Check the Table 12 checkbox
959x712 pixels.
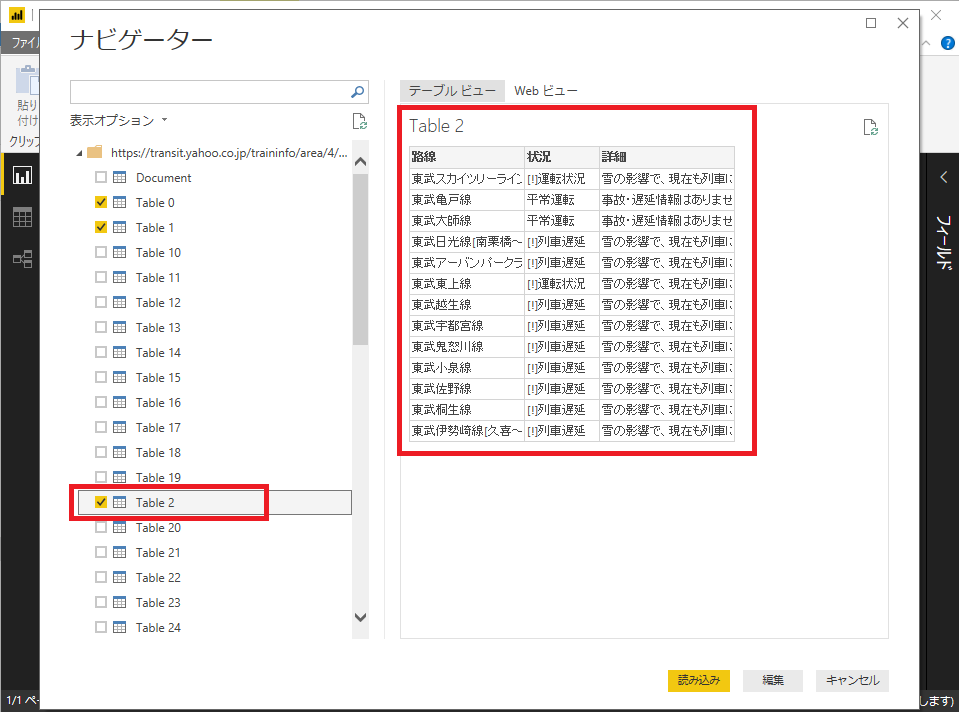pyautogui.click(x=101, y=302)
